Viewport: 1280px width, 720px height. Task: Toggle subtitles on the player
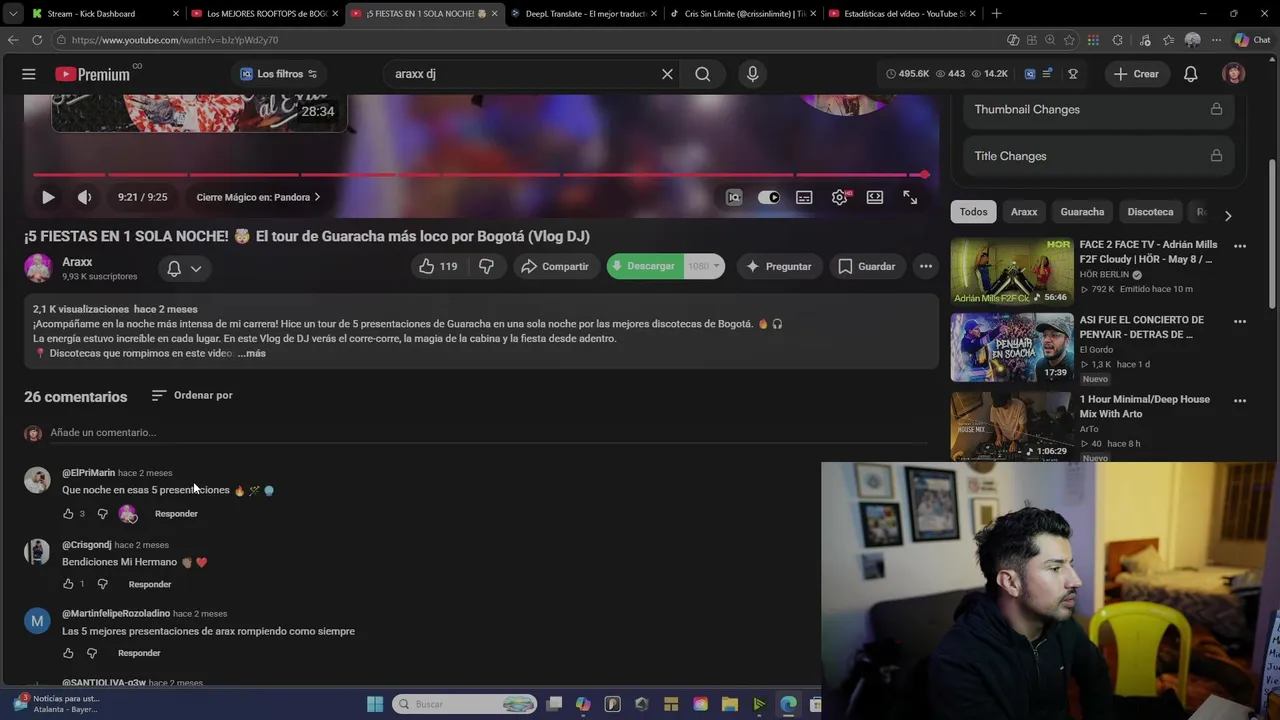pyautogui.click(x=804, y=197)
